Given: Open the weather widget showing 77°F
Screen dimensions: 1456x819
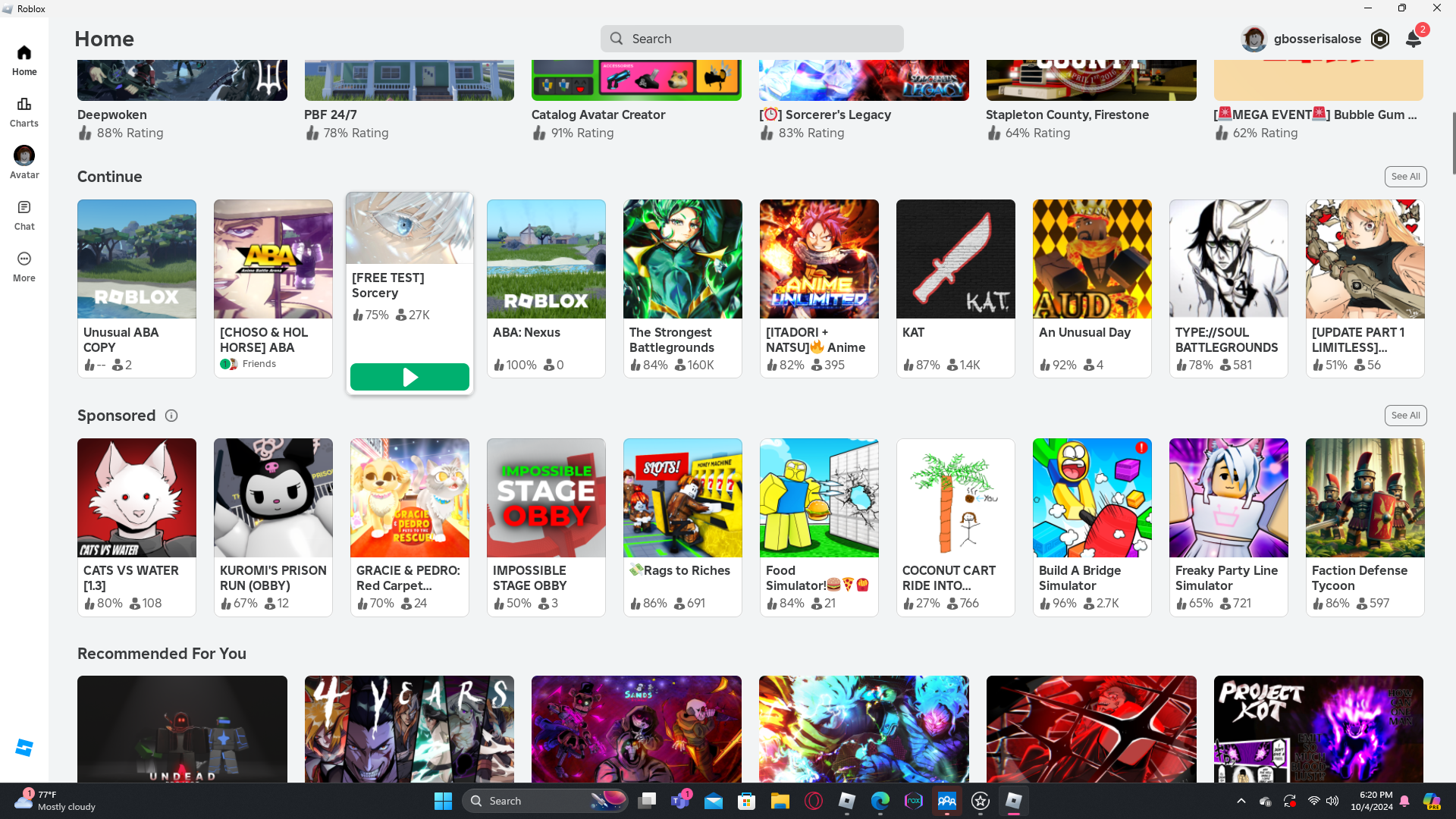Looking at the screenshot, I should point(56,801).
